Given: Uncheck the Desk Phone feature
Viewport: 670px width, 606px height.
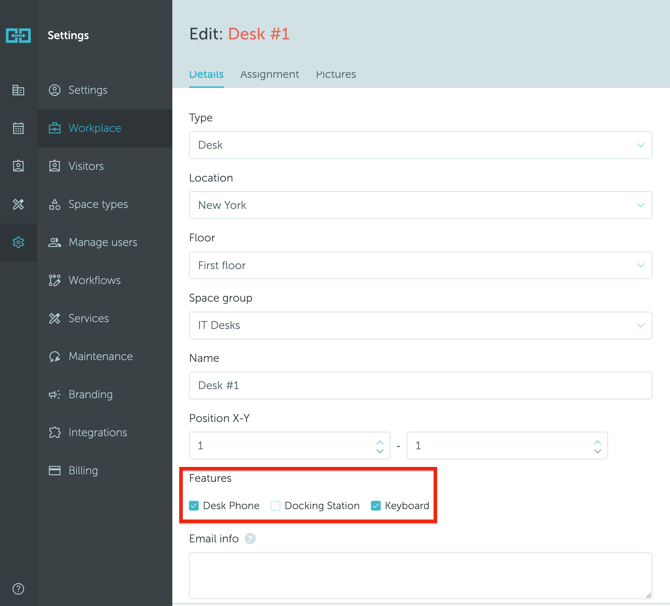Looking at the screenshot, I should (x=194, y=506).
